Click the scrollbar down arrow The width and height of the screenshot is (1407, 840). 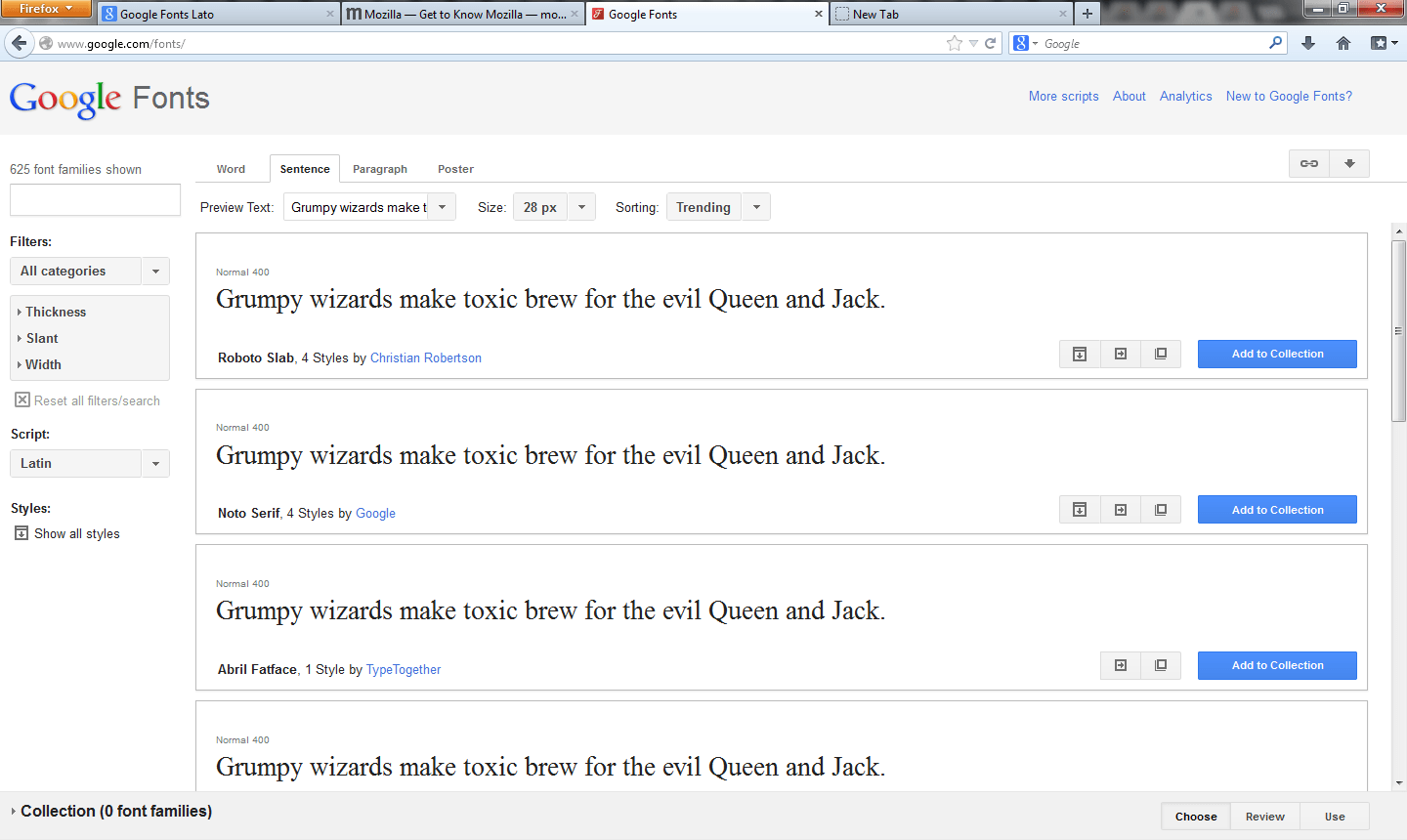coord(1399,782)
